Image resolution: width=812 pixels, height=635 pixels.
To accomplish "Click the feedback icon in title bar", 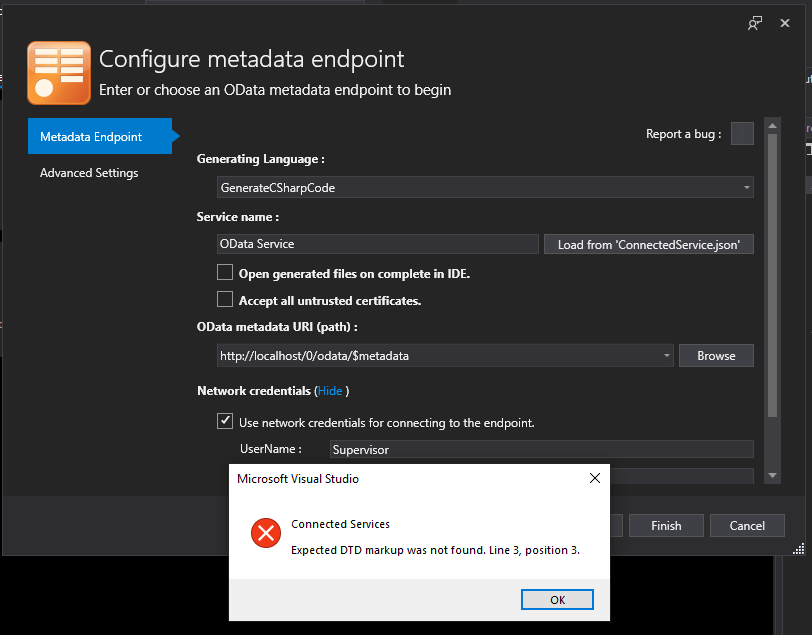I will [755, 23].
